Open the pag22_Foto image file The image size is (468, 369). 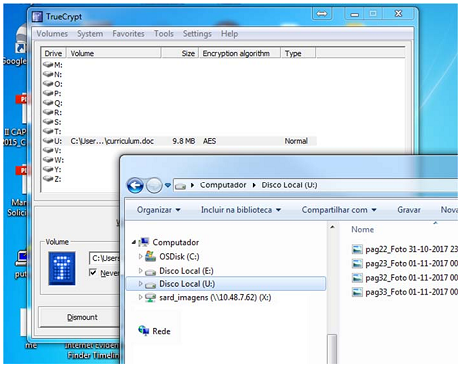(x=404, y=249)
